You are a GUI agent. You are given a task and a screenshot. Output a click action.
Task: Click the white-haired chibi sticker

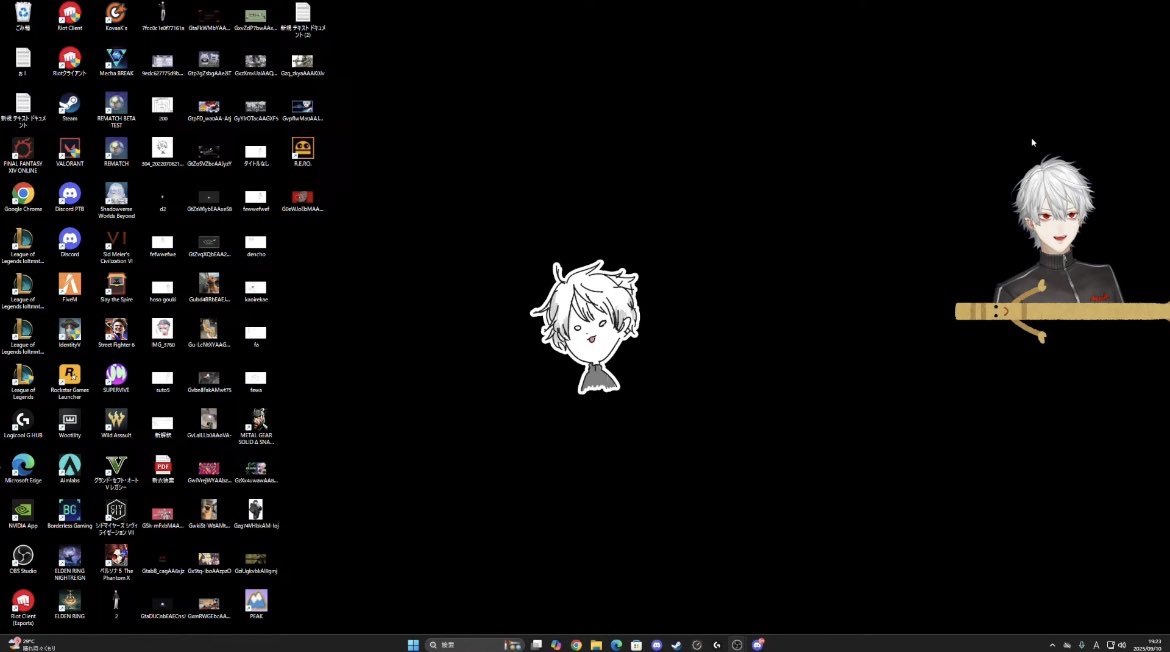(x=586, y=327)
